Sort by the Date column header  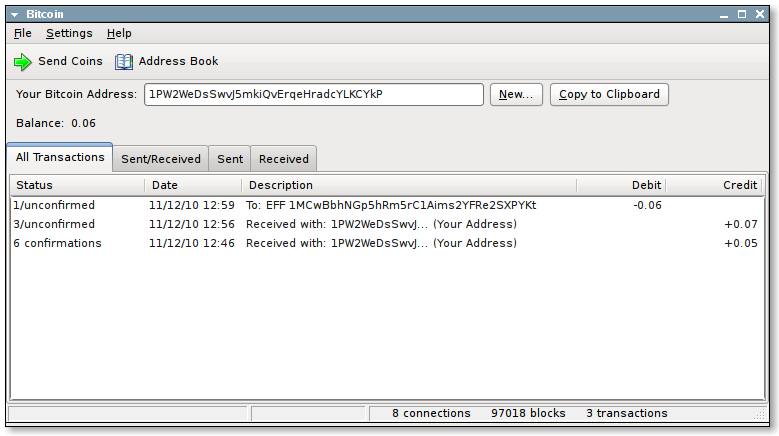193,185
